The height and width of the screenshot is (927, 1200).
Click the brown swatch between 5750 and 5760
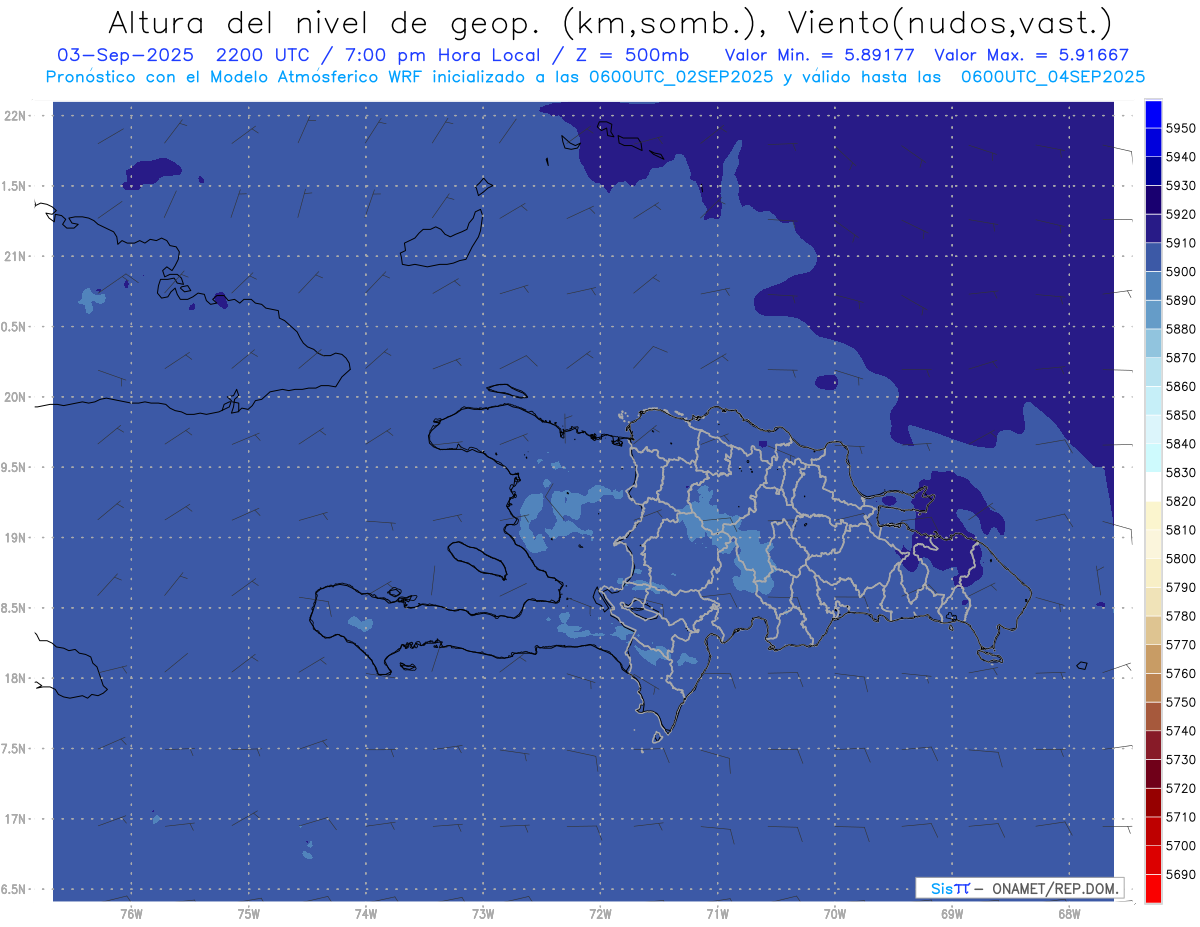tap(1153, 687)
